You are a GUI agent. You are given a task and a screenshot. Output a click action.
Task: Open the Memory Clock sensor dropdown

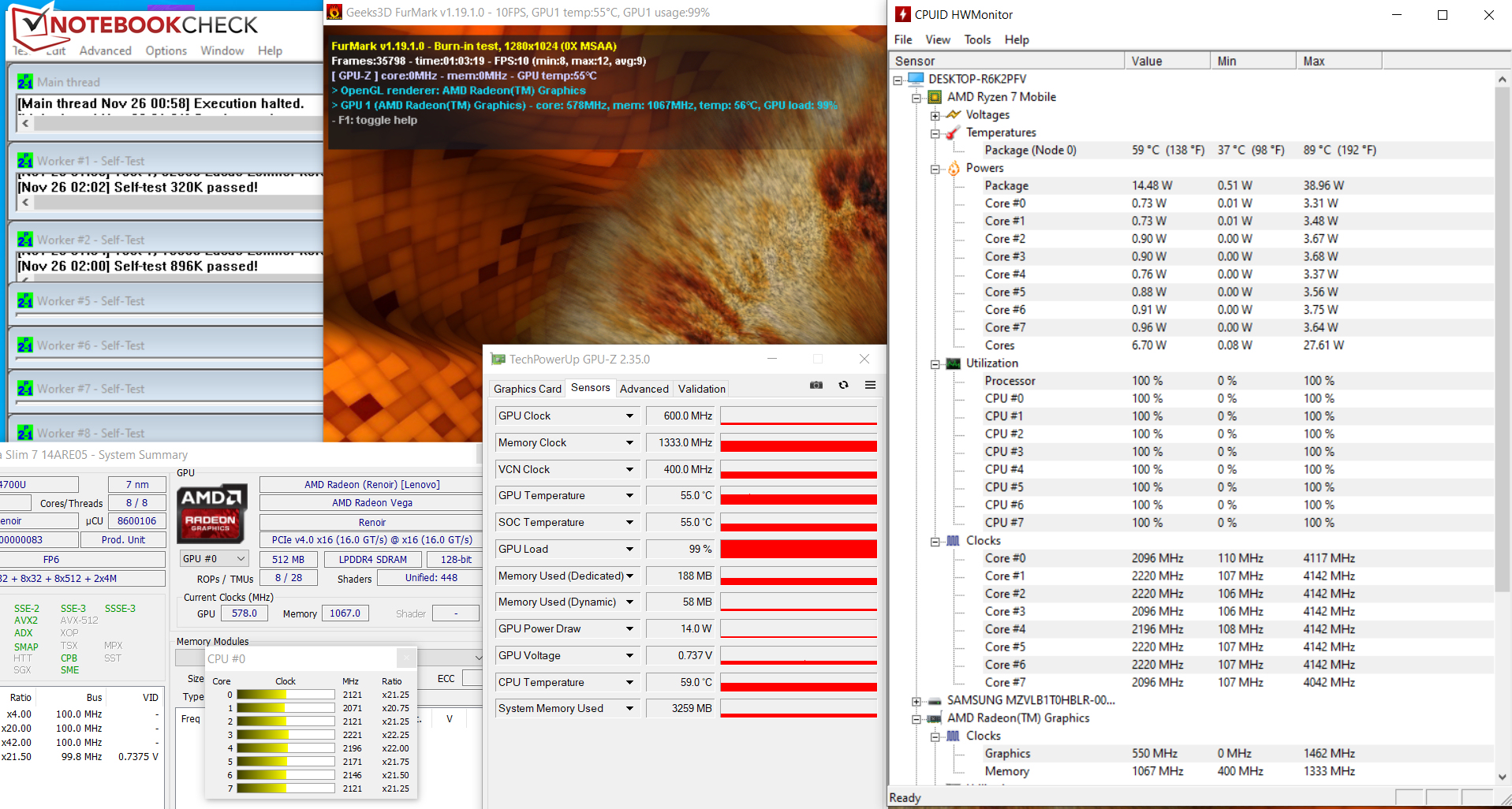[629, 442]
